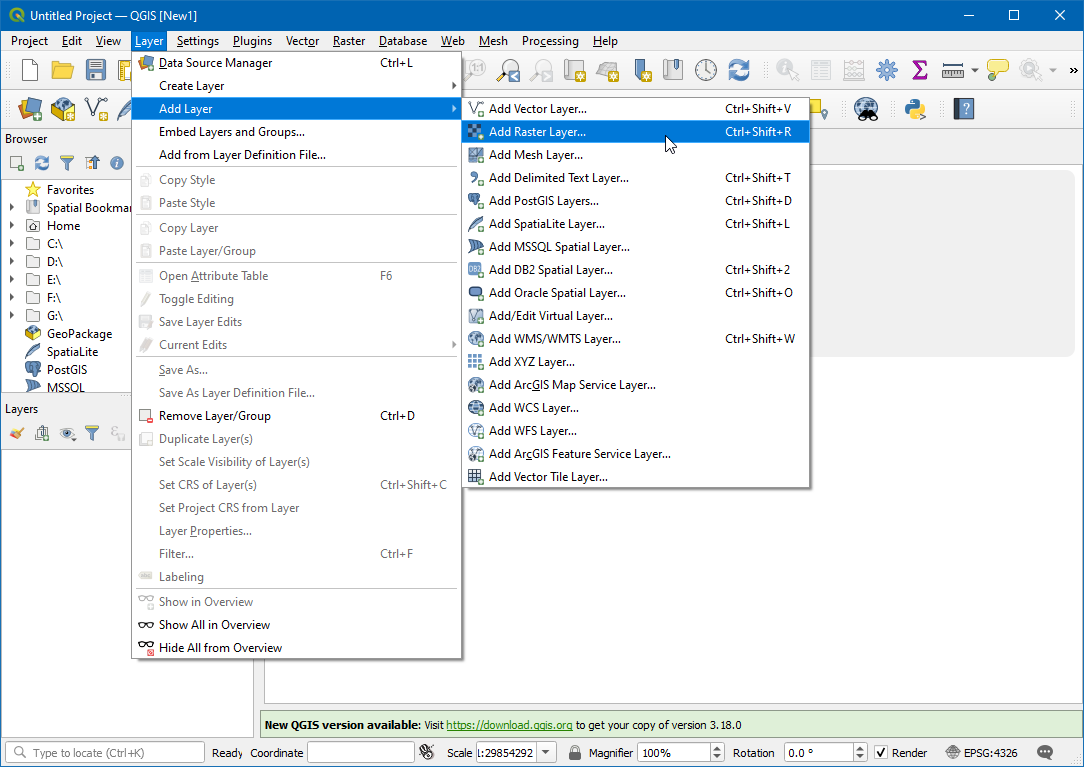This screenshot has height=767, width=1084.
Task: Open the Layer Styling panel brush icon
Action: pos(16,433)
